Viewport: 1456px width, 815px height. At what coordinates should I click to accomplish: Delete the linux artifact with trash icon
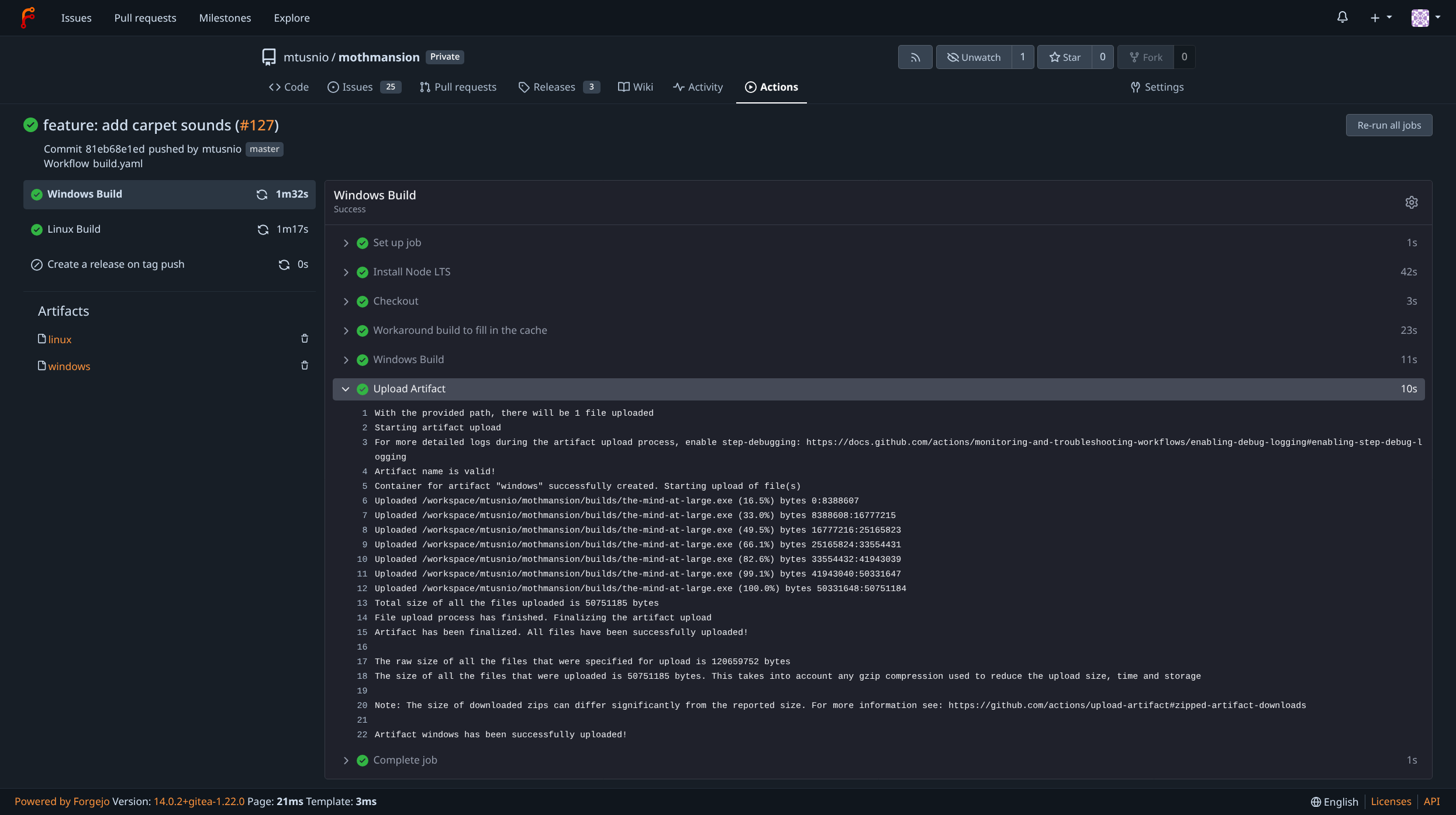pyautogui.click(x=305, y=339)
